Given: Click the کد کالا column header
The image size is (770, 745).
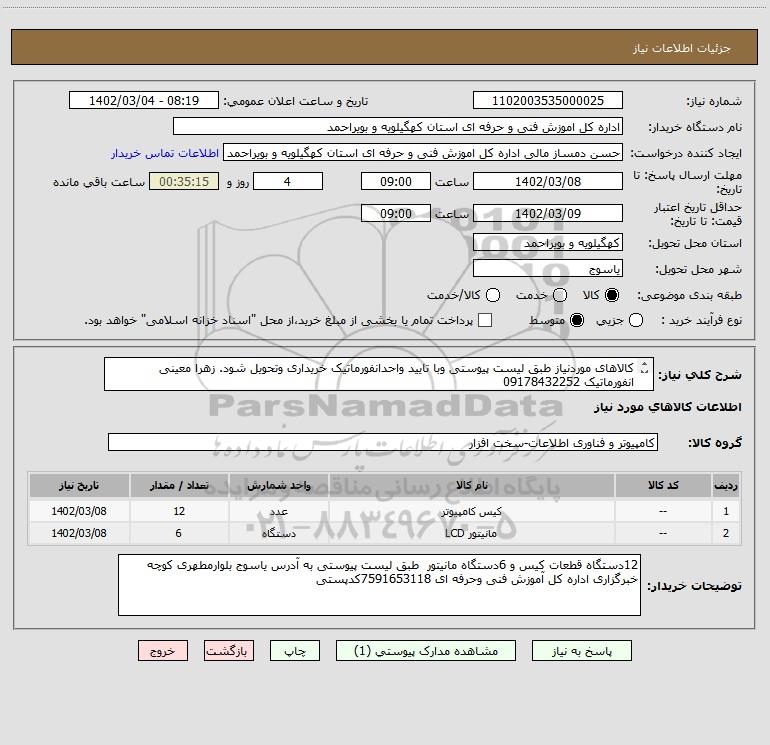Looking at the screenshot, I should click(663, 485).
